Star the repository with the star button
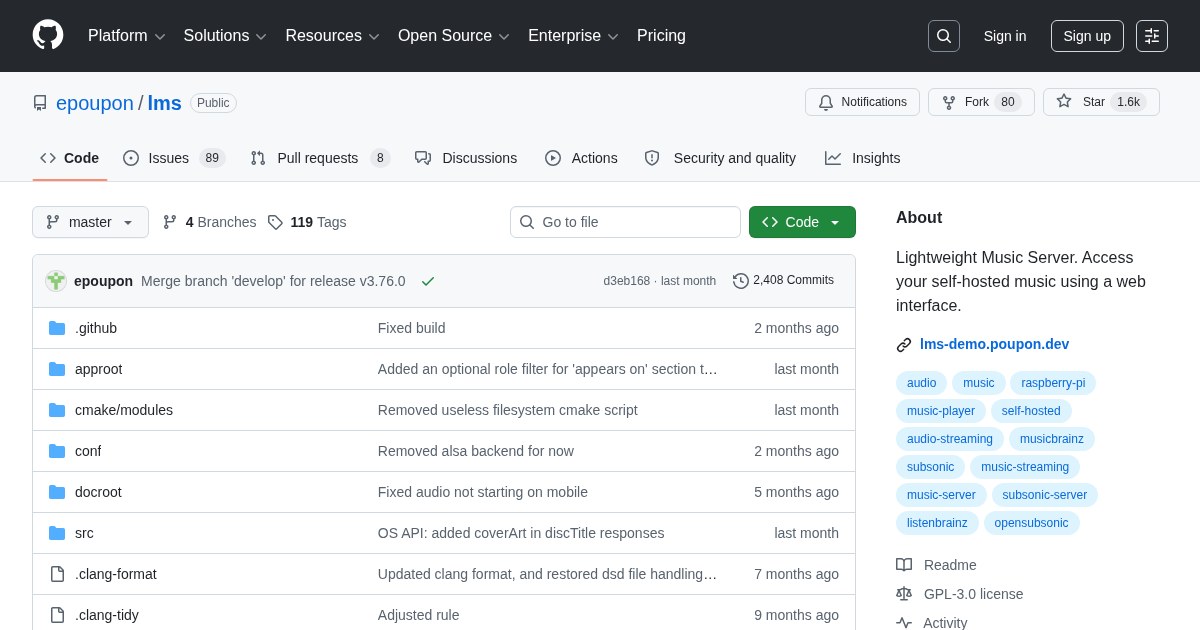This screenshot has width=1200, height=630. click(x=1101, y=102)
